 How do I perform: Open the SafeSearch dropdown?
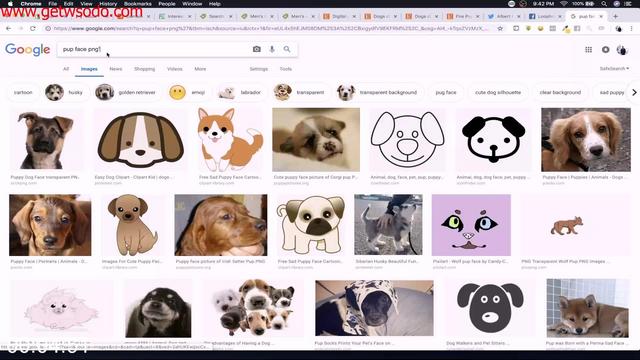(x=614, y=69)
